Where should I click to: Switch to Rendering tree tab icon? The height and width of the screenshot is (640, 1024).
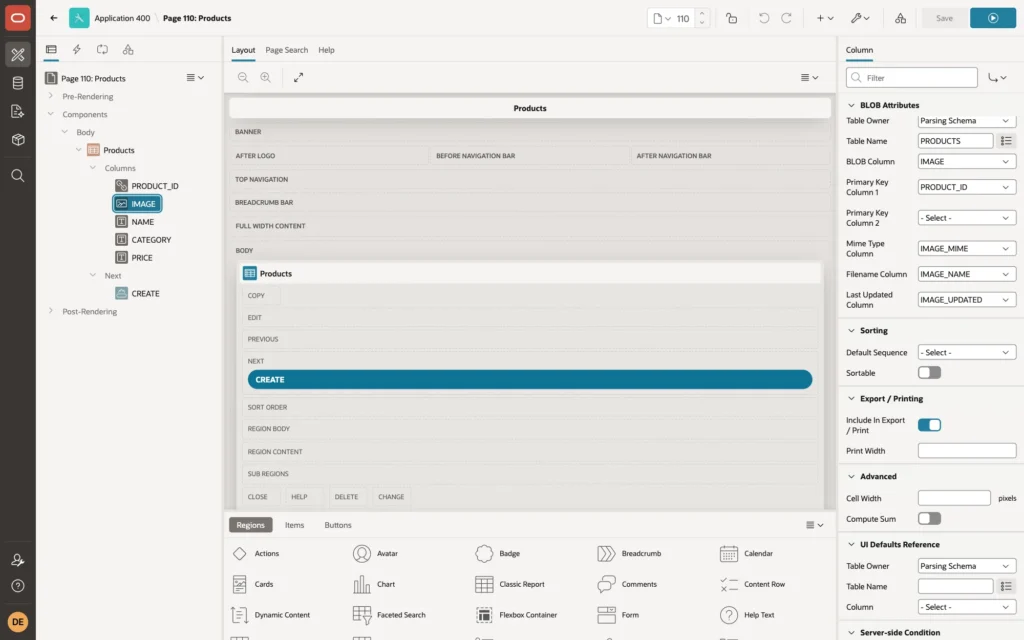(51, 50)
